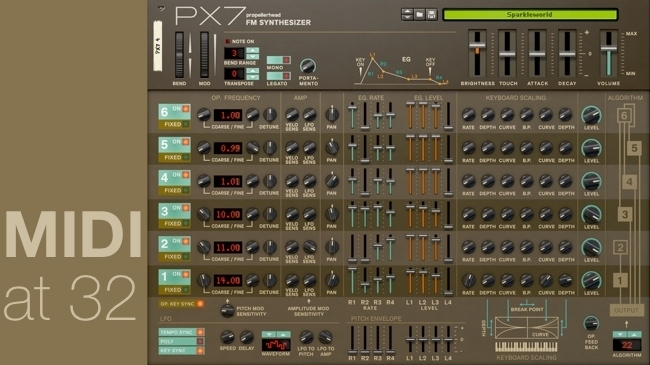Toggle the LEGATO switch
This screenshot has height=365, width=650.
(x=278, y=76)
